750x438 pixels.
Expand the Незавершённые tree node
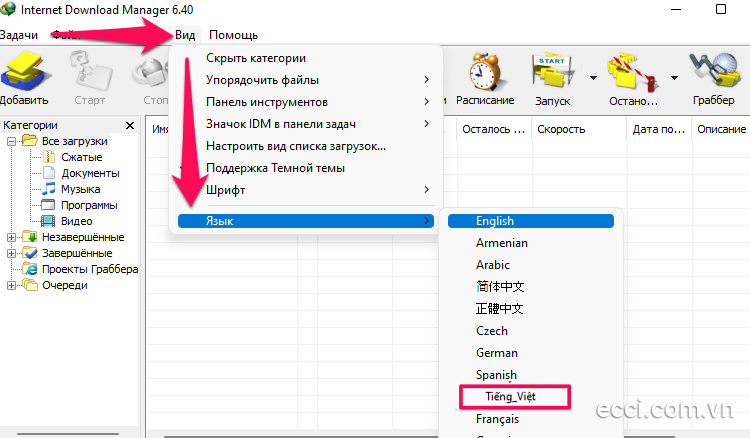tap(11, 237)
